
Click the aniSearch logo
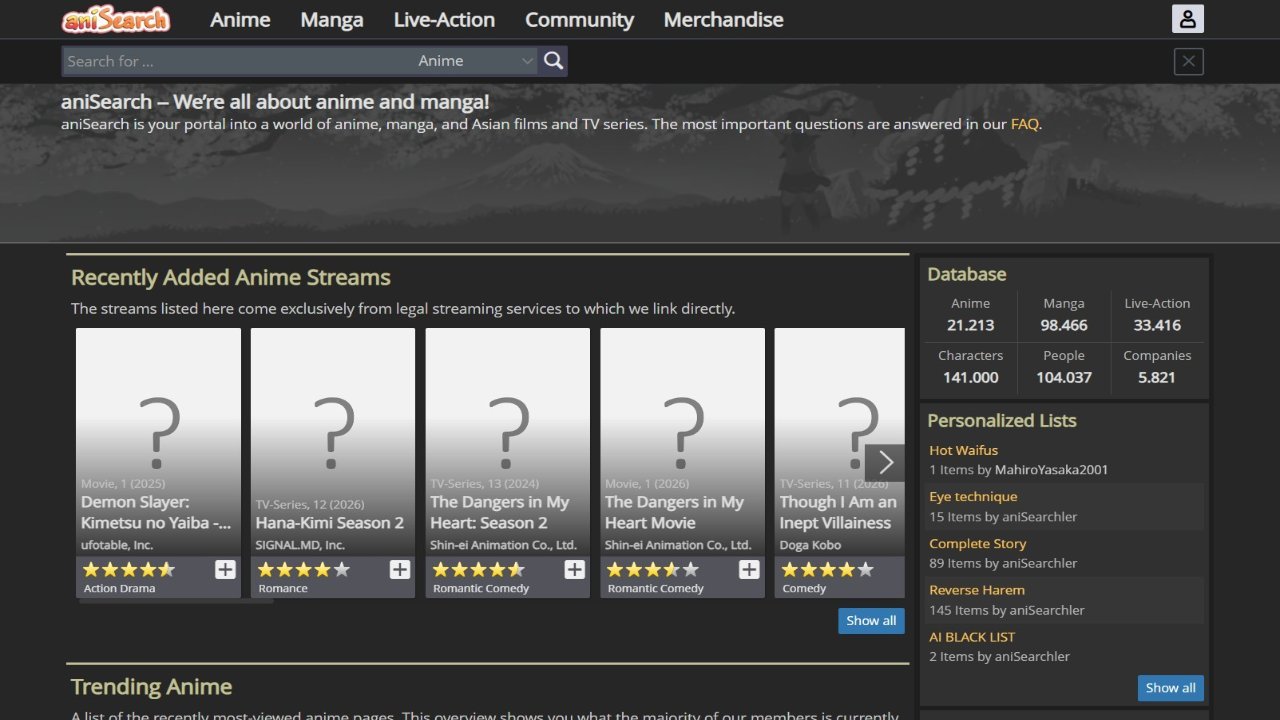tap(116, 19)
